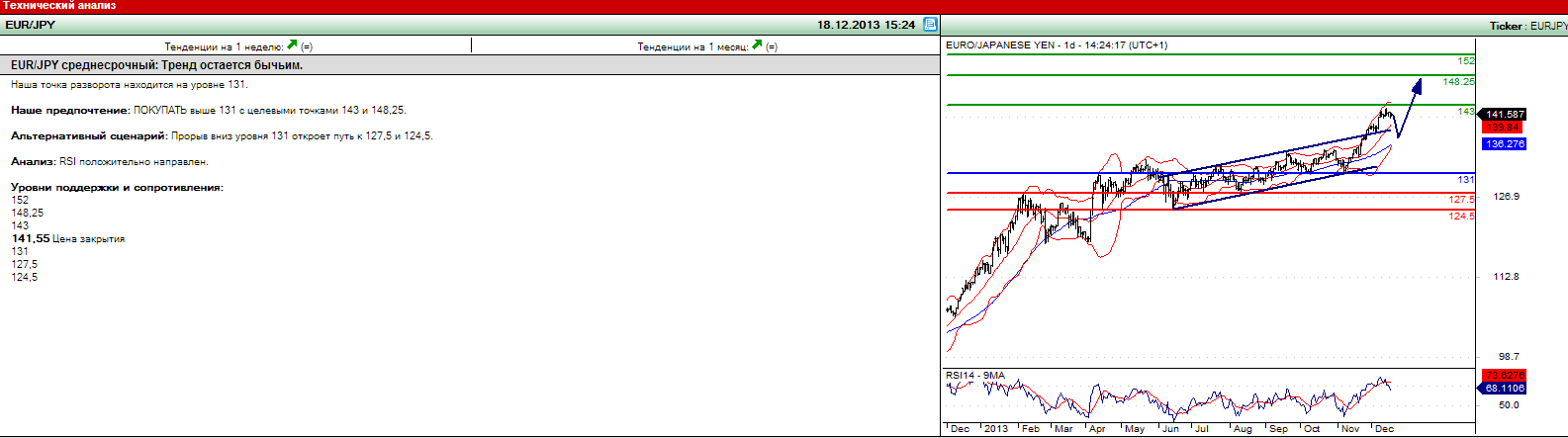Select 143 in the levels list

20,226
